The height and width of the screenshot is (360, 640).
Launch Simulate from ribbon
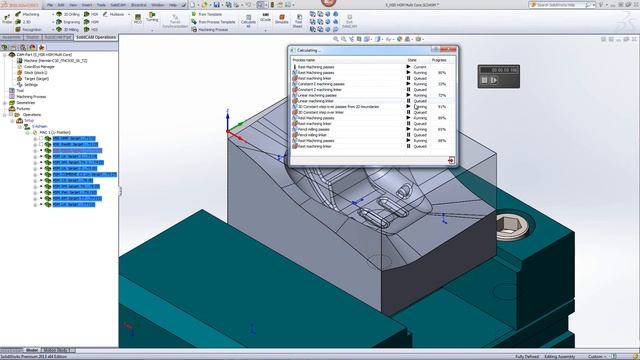pos(281,19)
